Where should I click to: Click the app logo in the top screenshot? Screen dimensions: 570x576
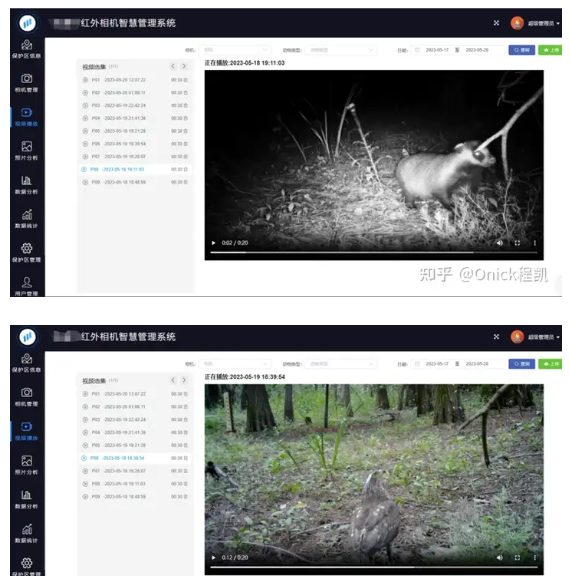[27, 23]
